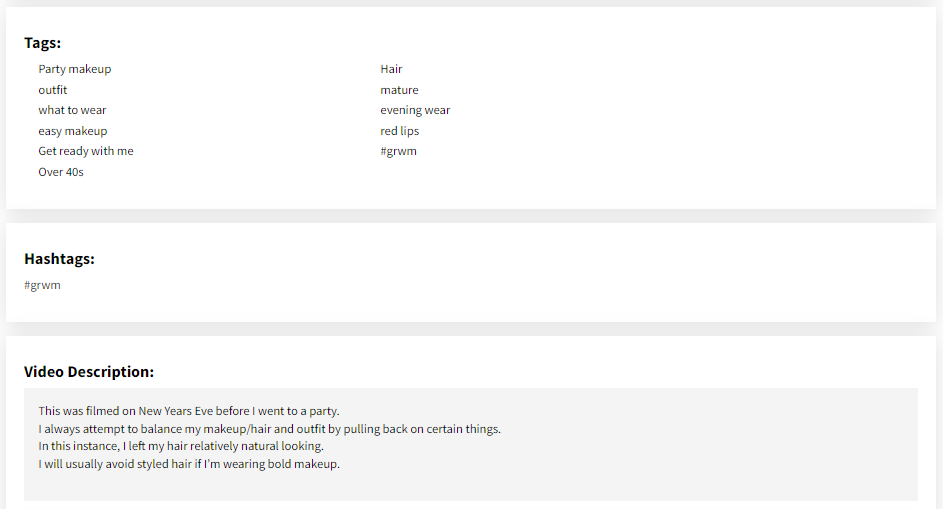
Task: Click the line about balancing makeup/hair and outfit
Action: click(269, 429)
